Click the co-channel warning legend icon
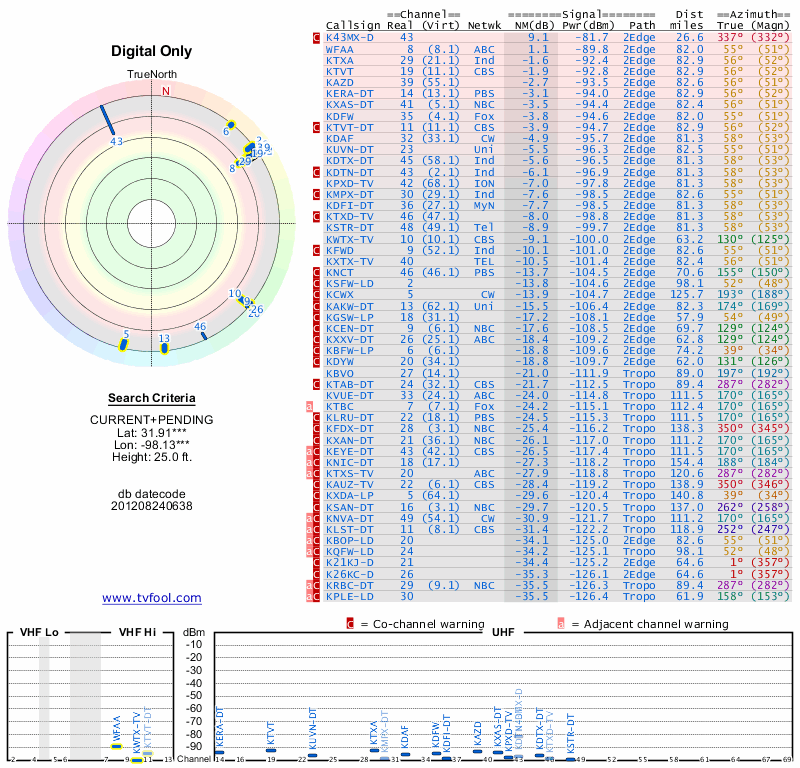The image size is (800, 768). click(350, 624)
